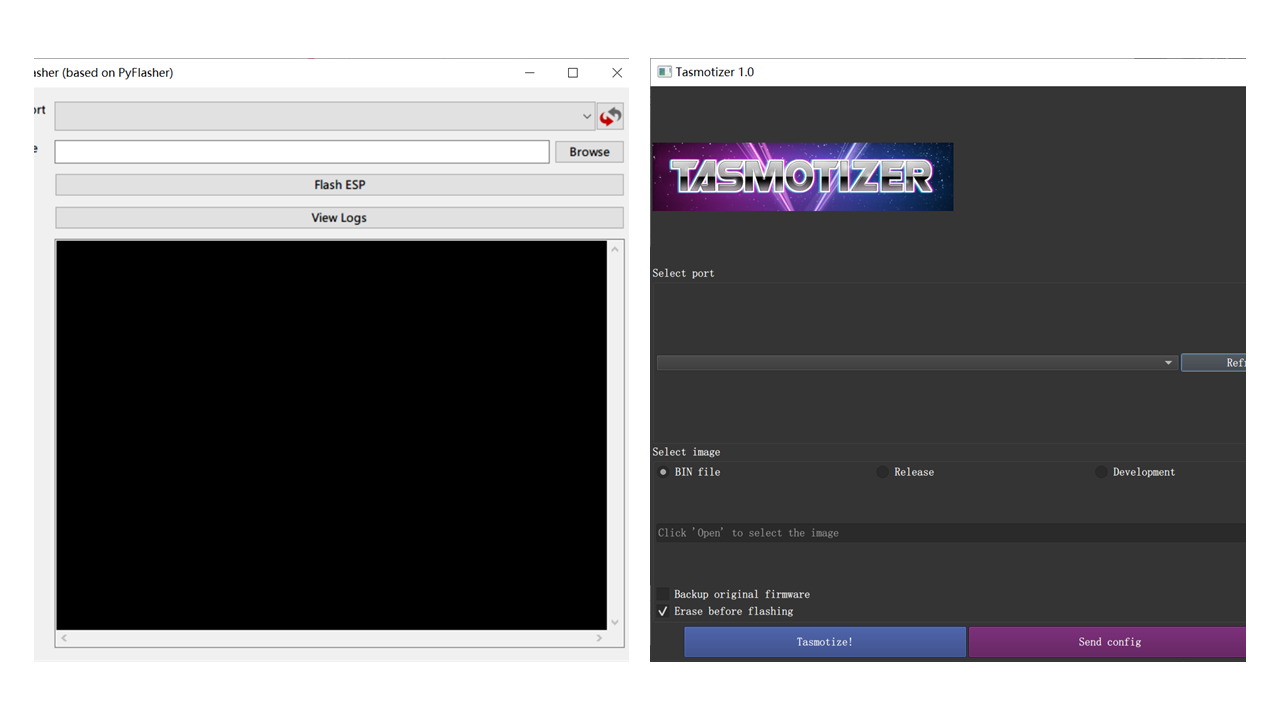Click the purple Send config button
Image resolution: width=1280 pixels, height=720 pixels.
(x=1108, y=642)
